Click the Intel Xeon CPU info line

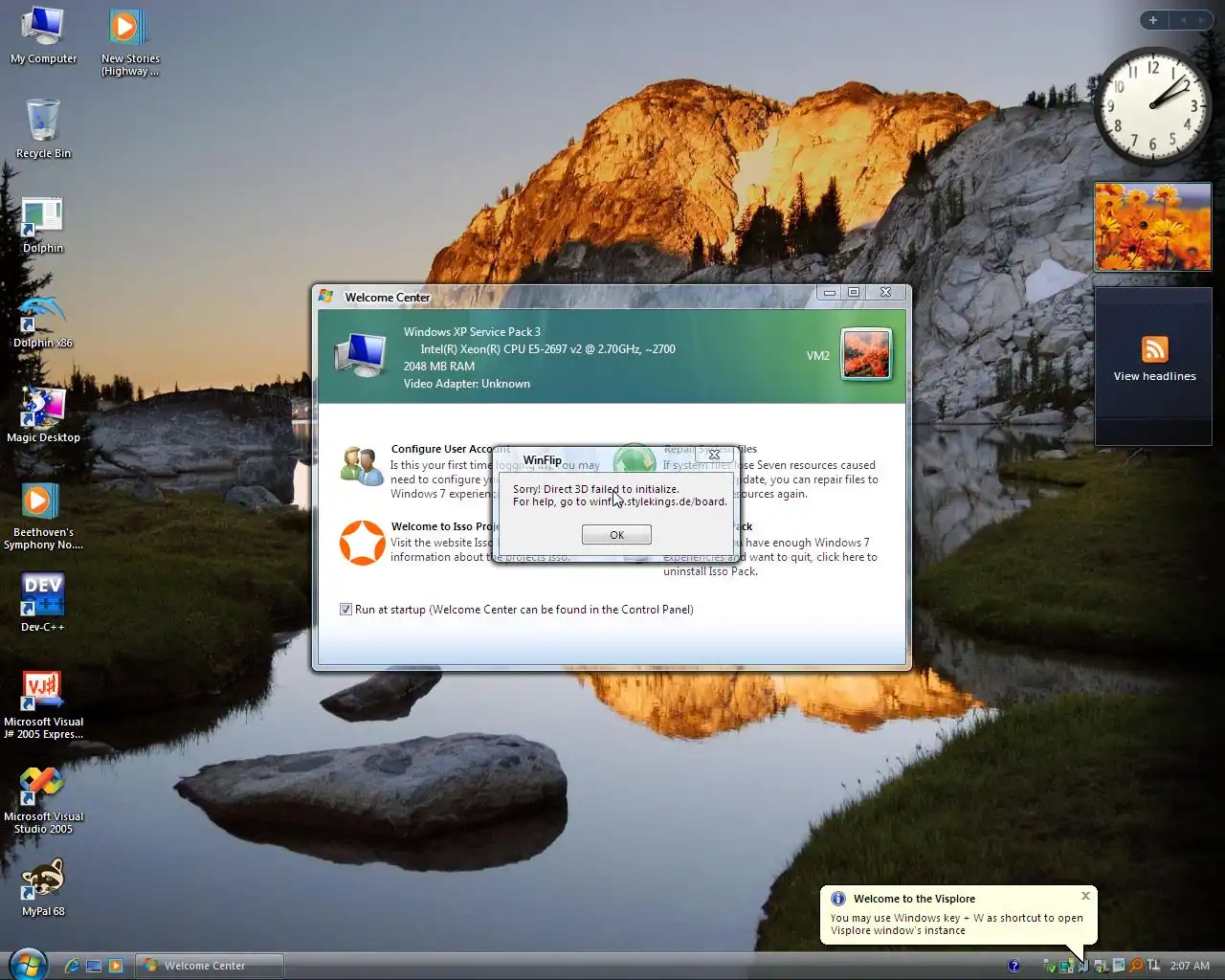[547, 349]
